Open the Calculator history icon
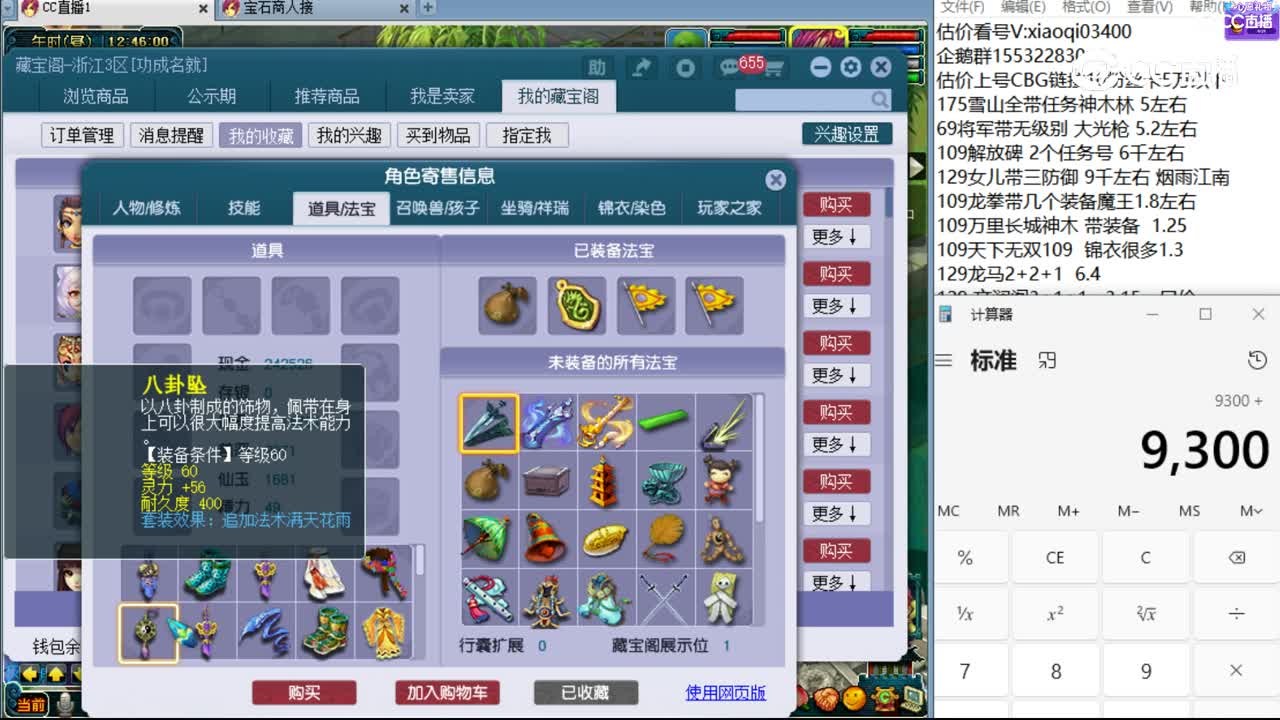The width and height of the screenshot is (1280, 720). click(x=1256, y=361)
